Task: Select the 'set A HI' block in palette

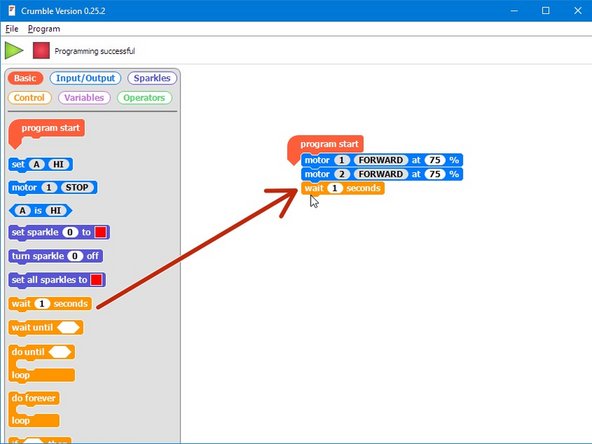Action: 40,165
